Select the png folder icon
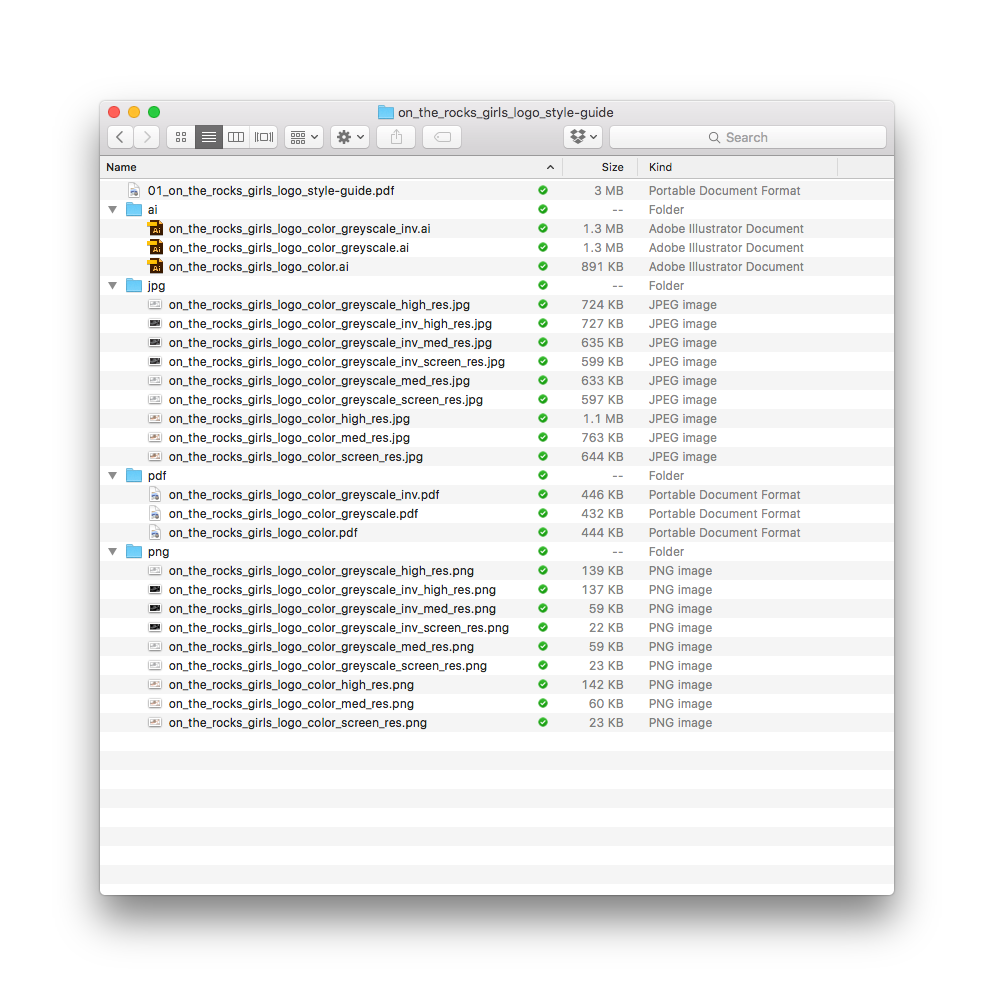996x996 pixels. [134, 552]
